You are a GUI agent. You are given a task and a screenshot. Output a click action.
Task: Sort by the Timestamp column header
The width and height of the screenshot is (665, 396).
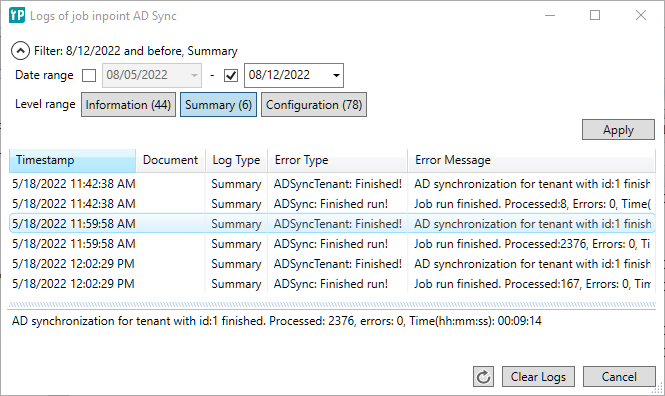tap(73, 160)
